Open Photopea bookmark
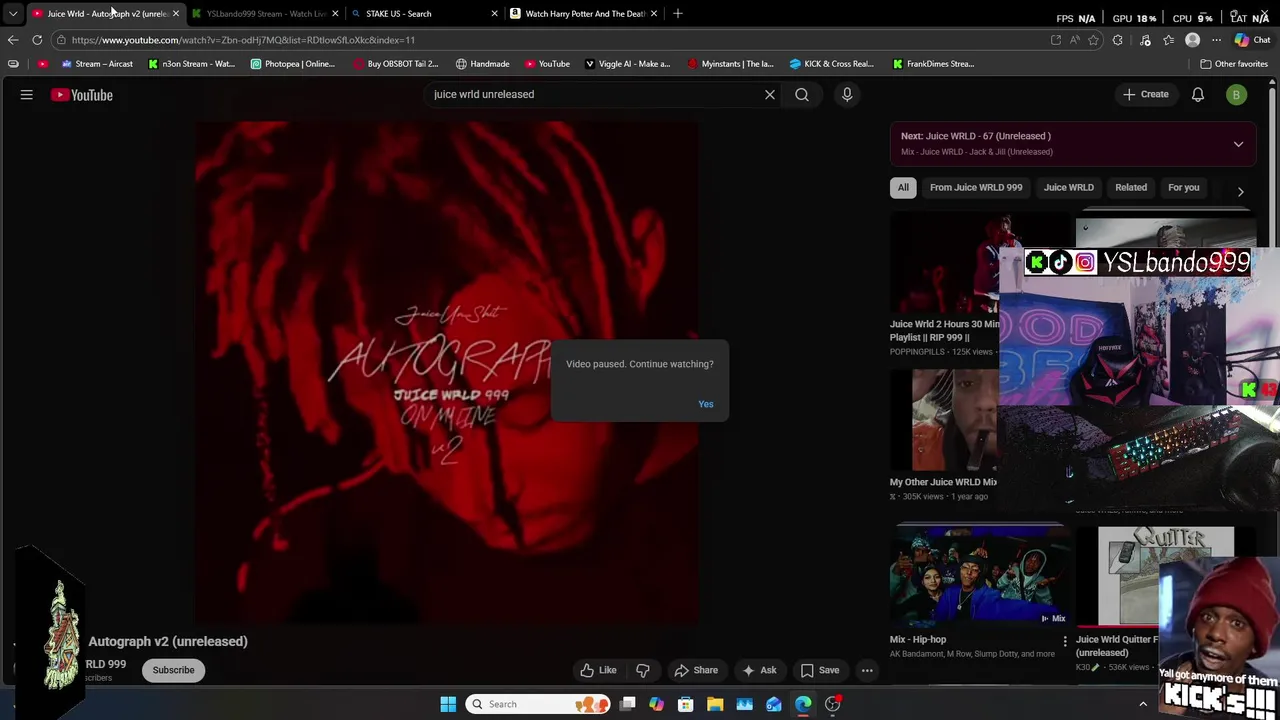Image resolution: width=1280 pixels, height=720 pixels. (292, 64)
